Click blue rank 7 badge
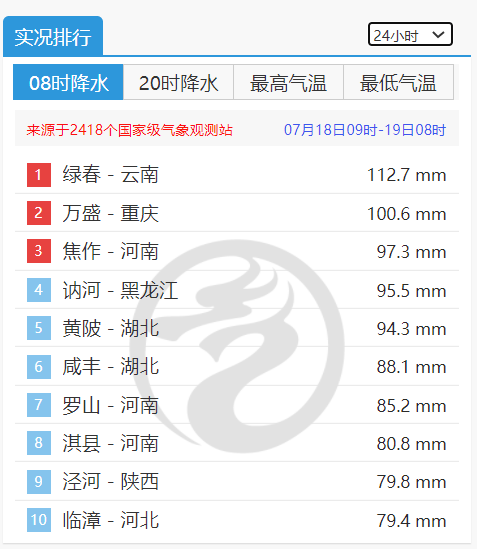The width and height of the screenshot is (477, 549). [39, 405]
